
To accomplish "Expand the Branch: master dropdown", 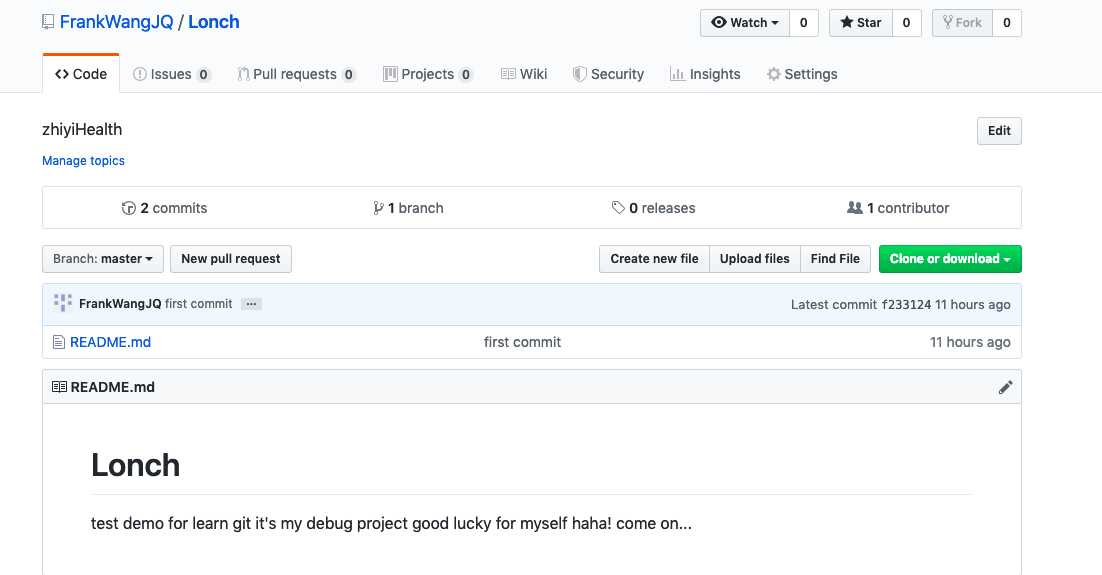I will (103, 259).
